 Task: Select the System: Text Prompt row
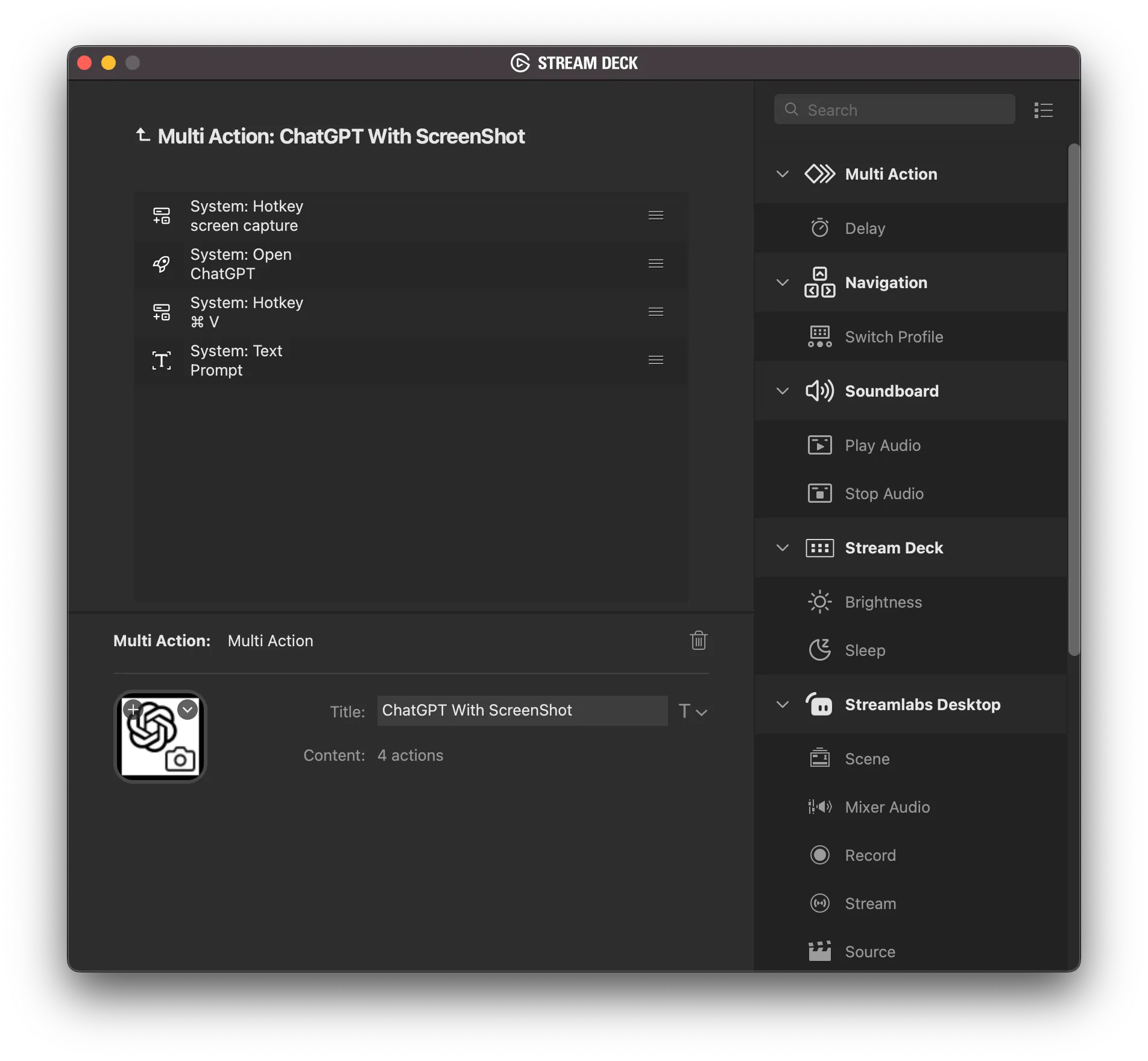pos(411,360)
